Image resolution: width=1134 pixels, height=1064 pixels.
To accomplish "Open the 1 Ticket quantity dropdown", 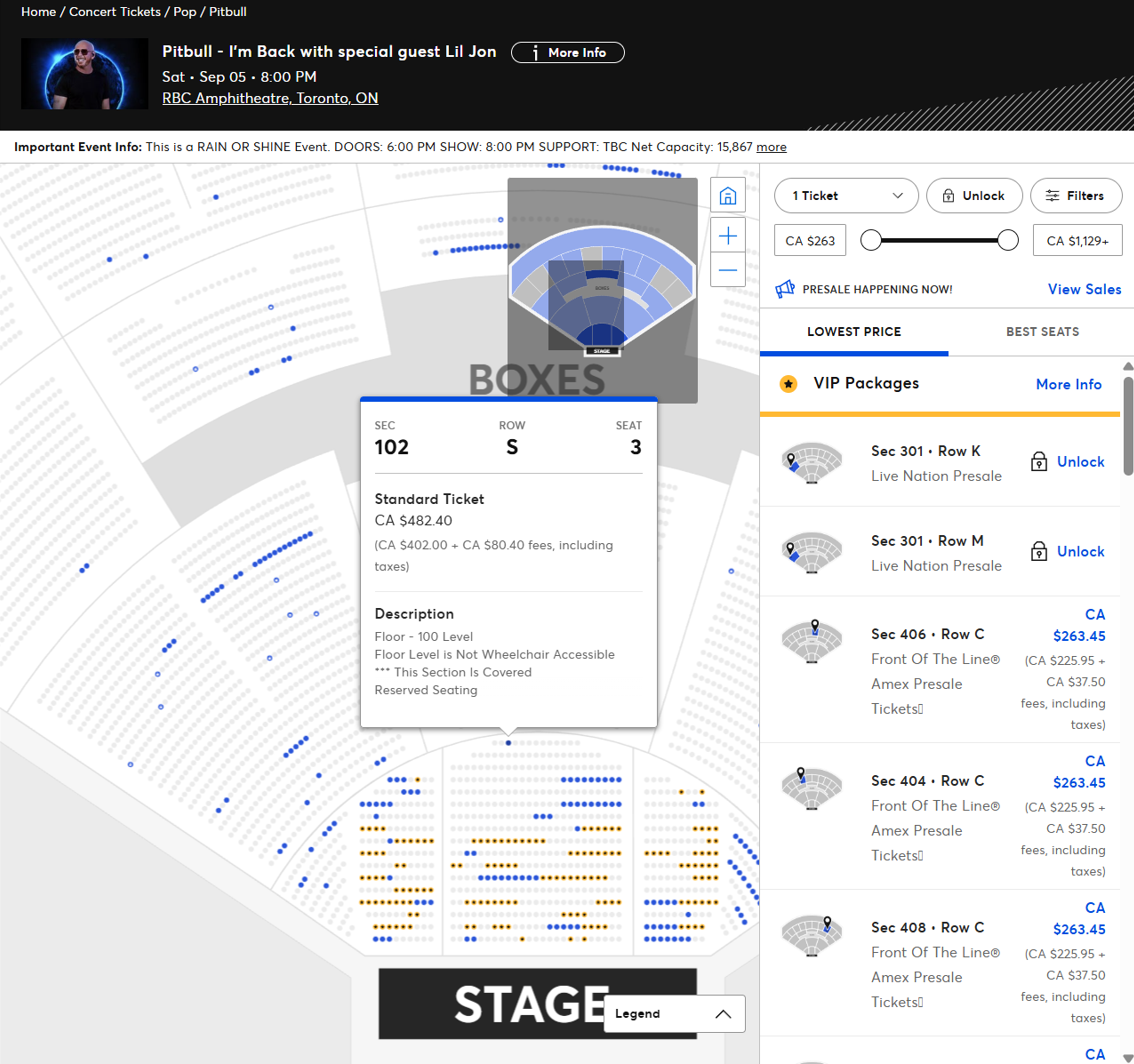I will point(846,196).
